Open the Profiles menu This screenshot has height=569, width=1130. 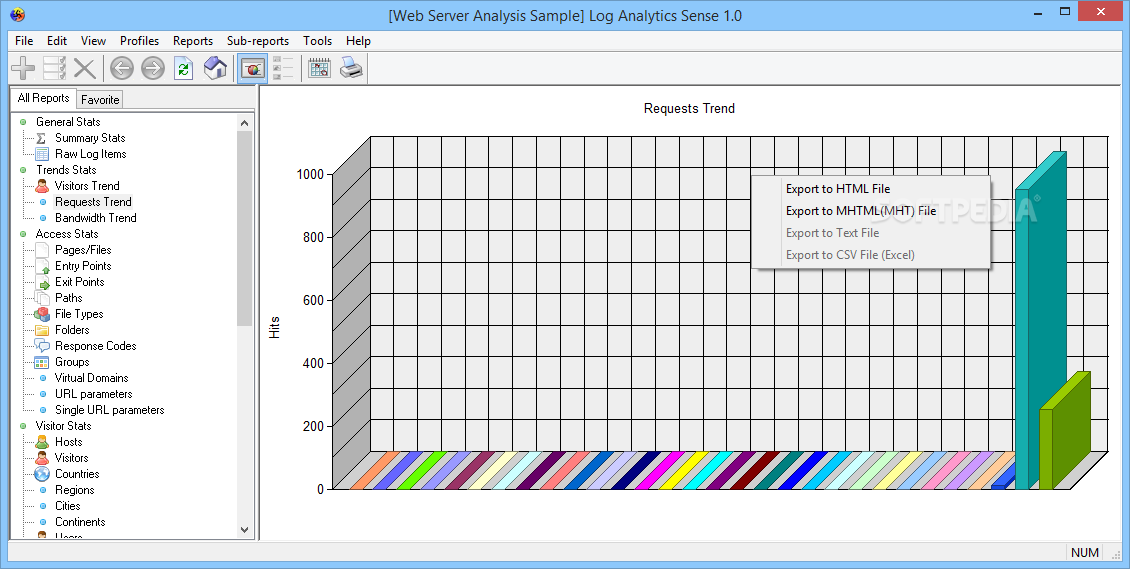139,41
